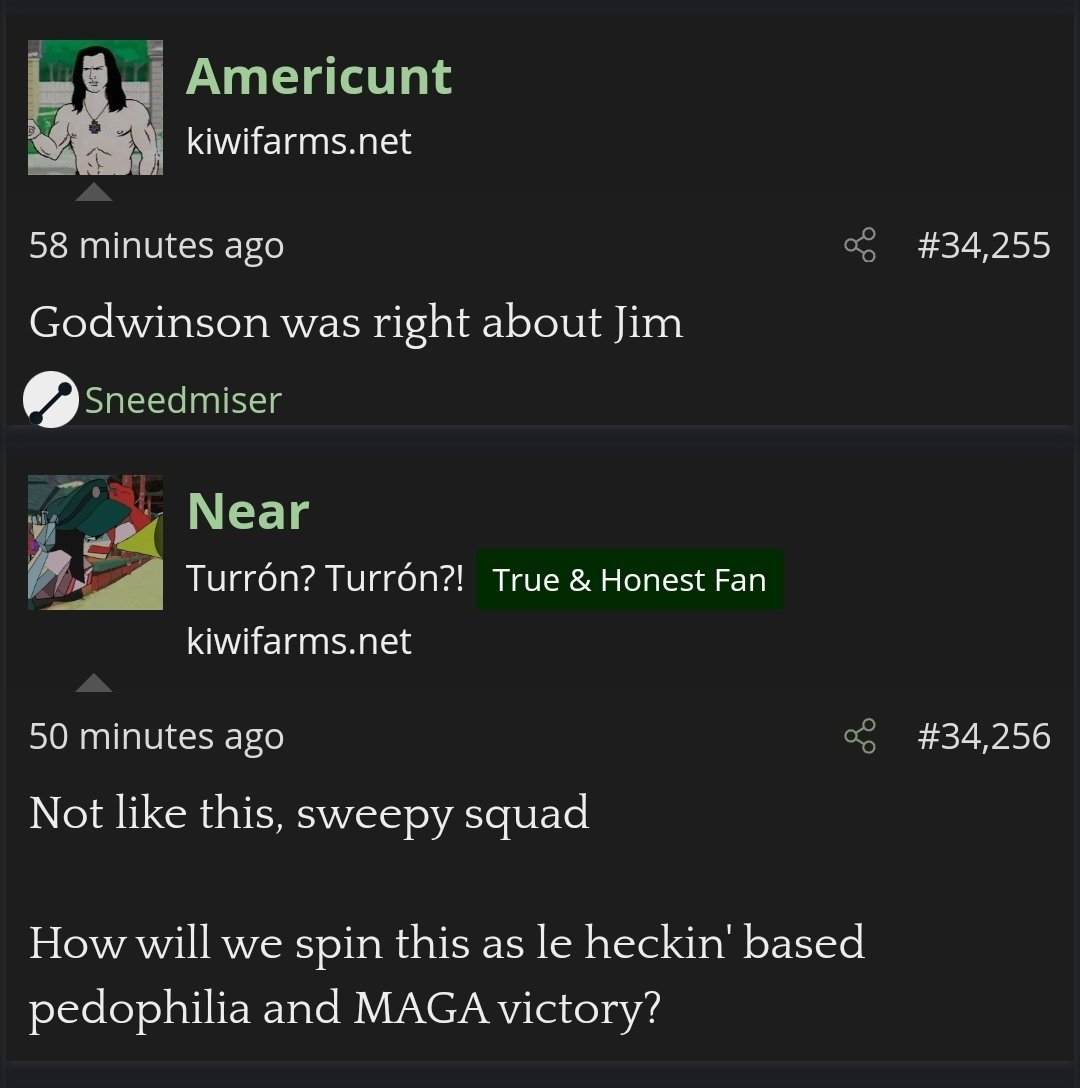The width and height of the screenshot is (1080, 1088).
Task: Share post #34,255 via share icon
Action: (x=860, y=245)
